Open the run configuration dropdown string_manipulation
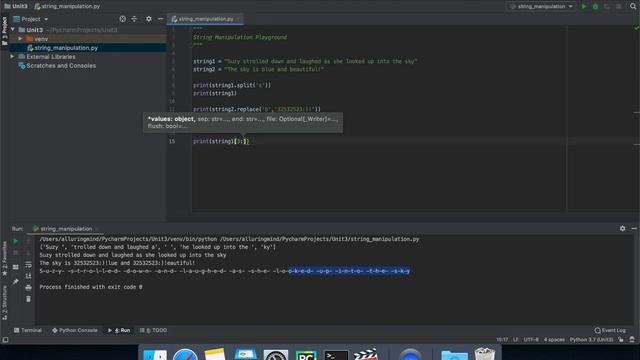The image size is (640, 360). point(541,7)
